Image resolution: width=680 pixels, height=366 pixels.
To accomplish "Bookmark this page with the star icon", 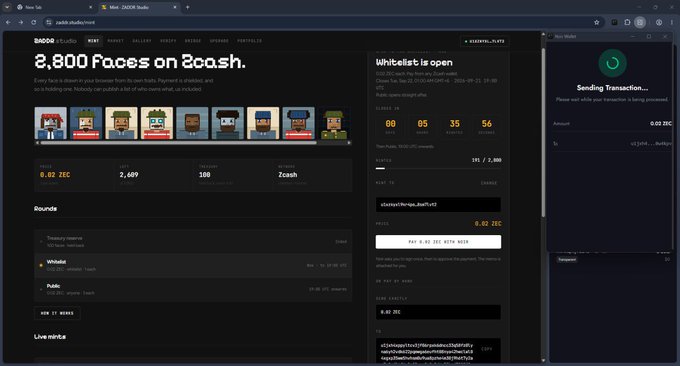I will (x=597, y=22).
